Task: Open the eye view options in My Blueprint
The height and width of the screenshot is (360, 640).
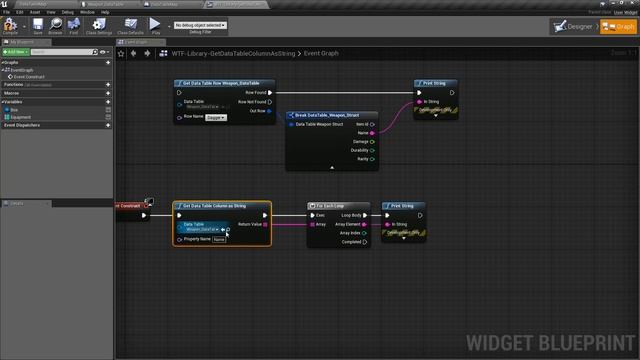Action: (104, 52)
